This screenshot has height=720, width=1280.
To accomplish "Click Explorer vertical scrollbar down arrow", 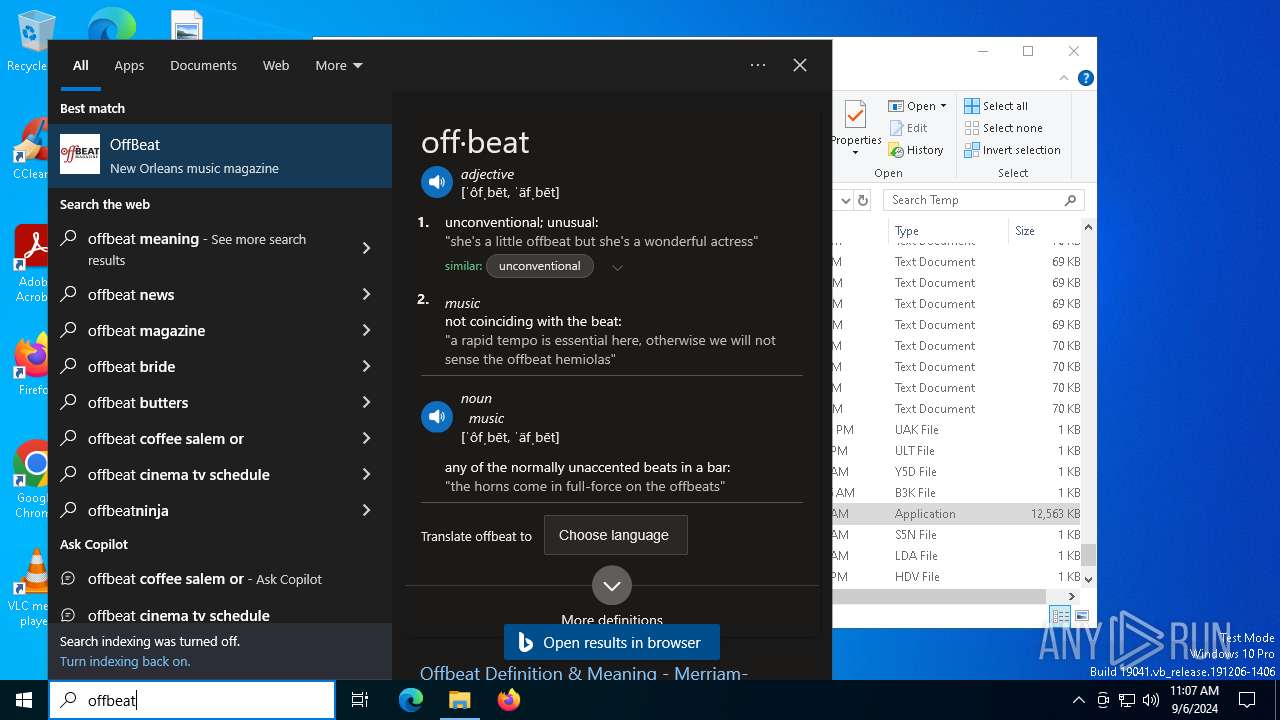I will click(x=1089, y=579).
